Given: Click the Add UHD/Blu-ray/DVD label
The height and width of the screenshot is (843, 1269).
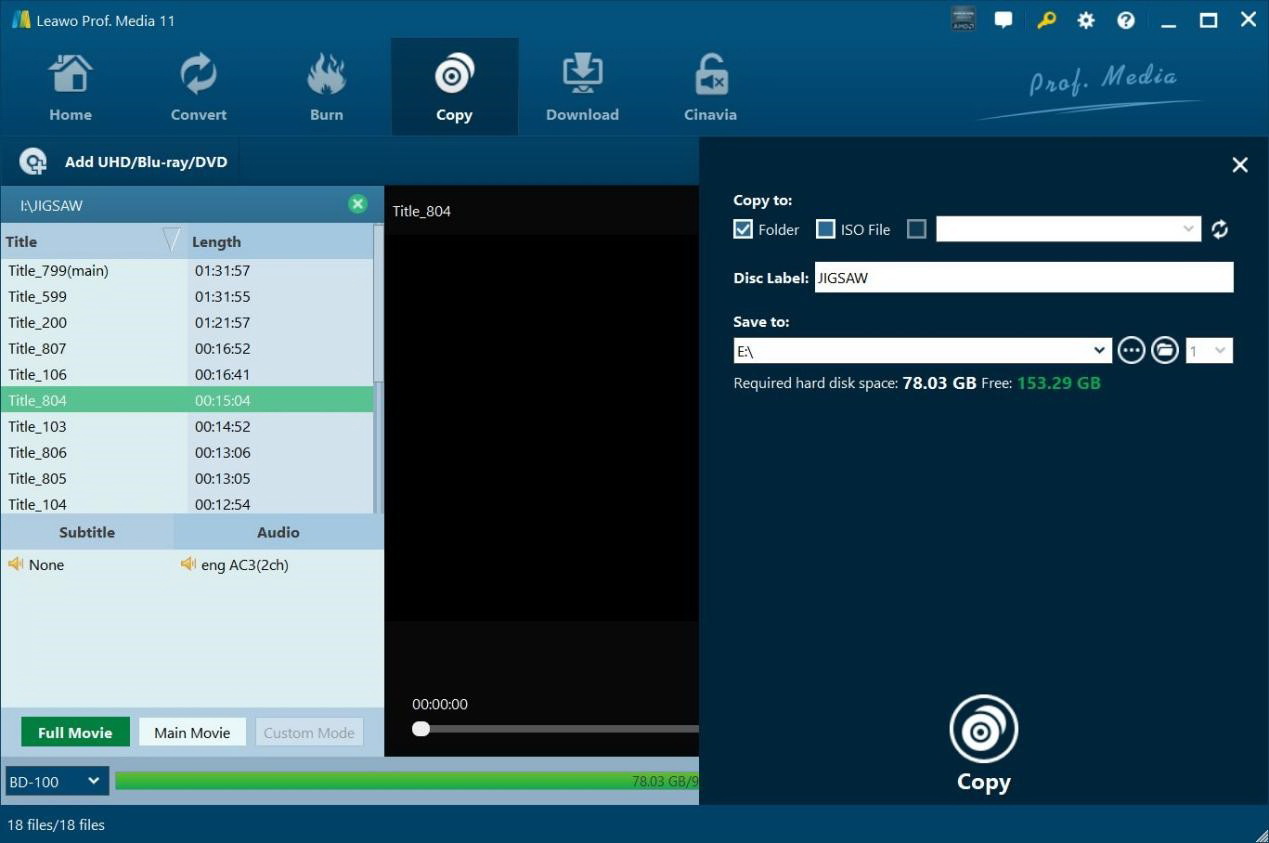Looking at the screenshot, I should 146,162.
